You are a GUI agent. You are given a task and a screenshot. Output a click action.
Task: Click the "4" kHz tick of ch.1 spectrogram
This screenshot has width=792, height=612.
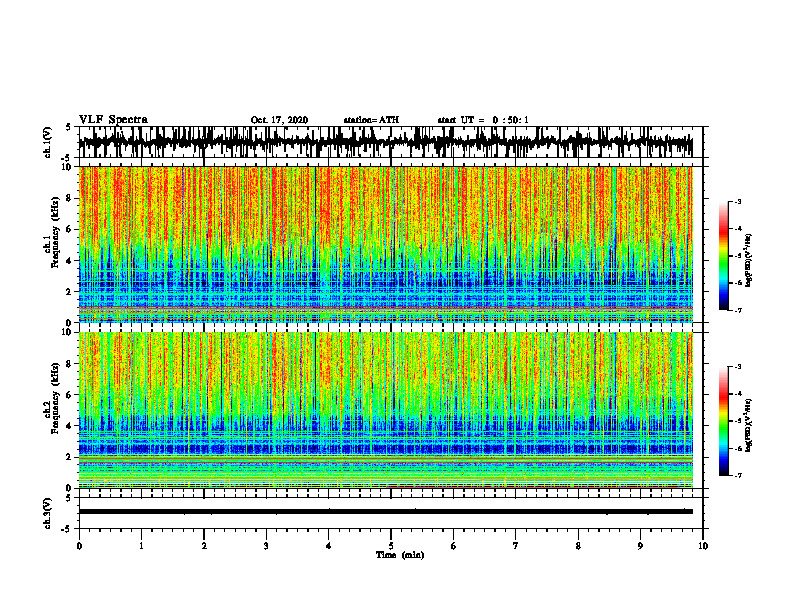click(70, 261)
